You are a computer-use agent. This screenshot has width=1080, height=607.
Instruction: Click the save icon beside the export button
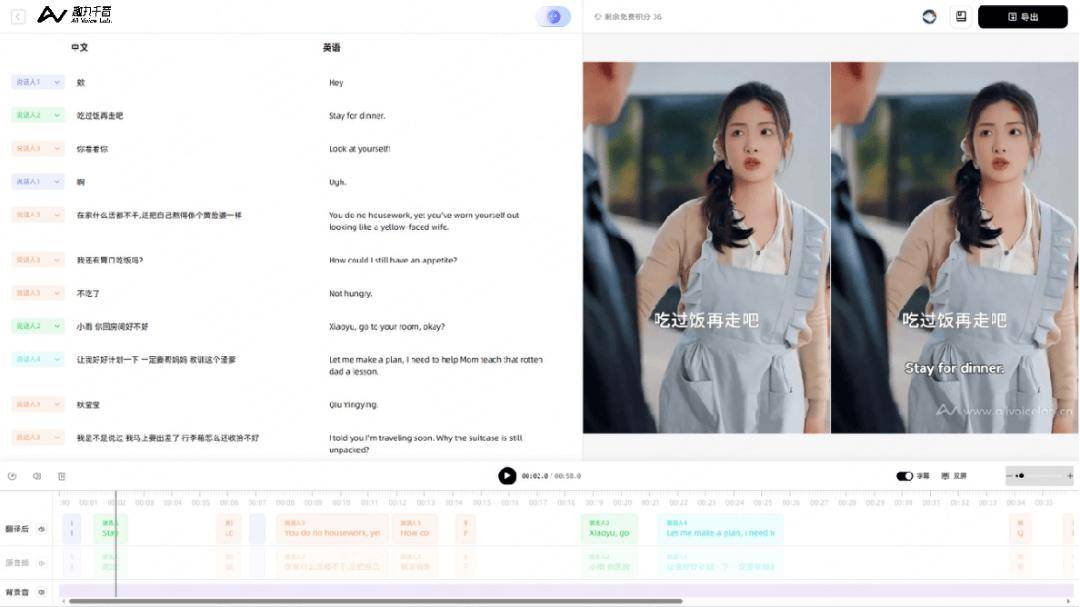pos(960,16)
